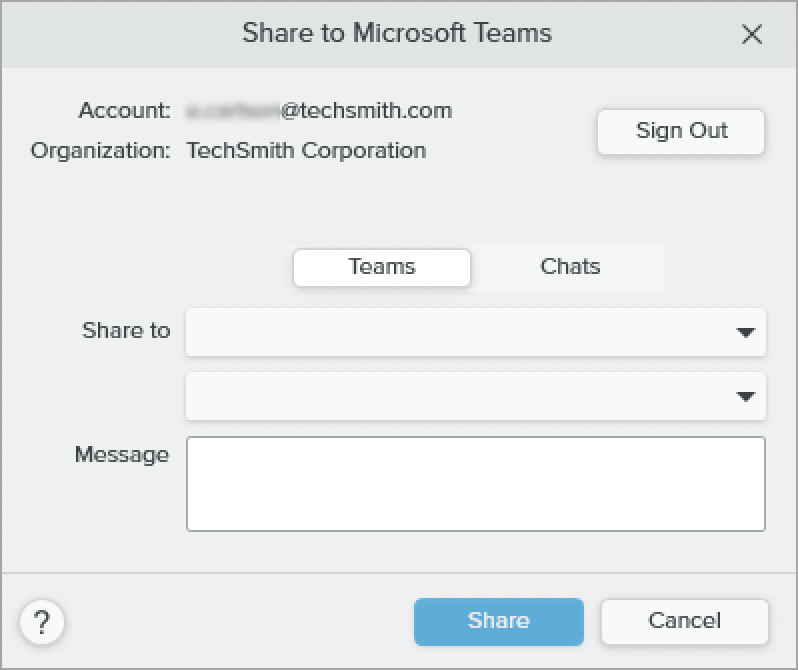This screenshot has height=670, width=798.
Task: Close the Share to Microsoft Teams dialog
Action: point(752,34)
